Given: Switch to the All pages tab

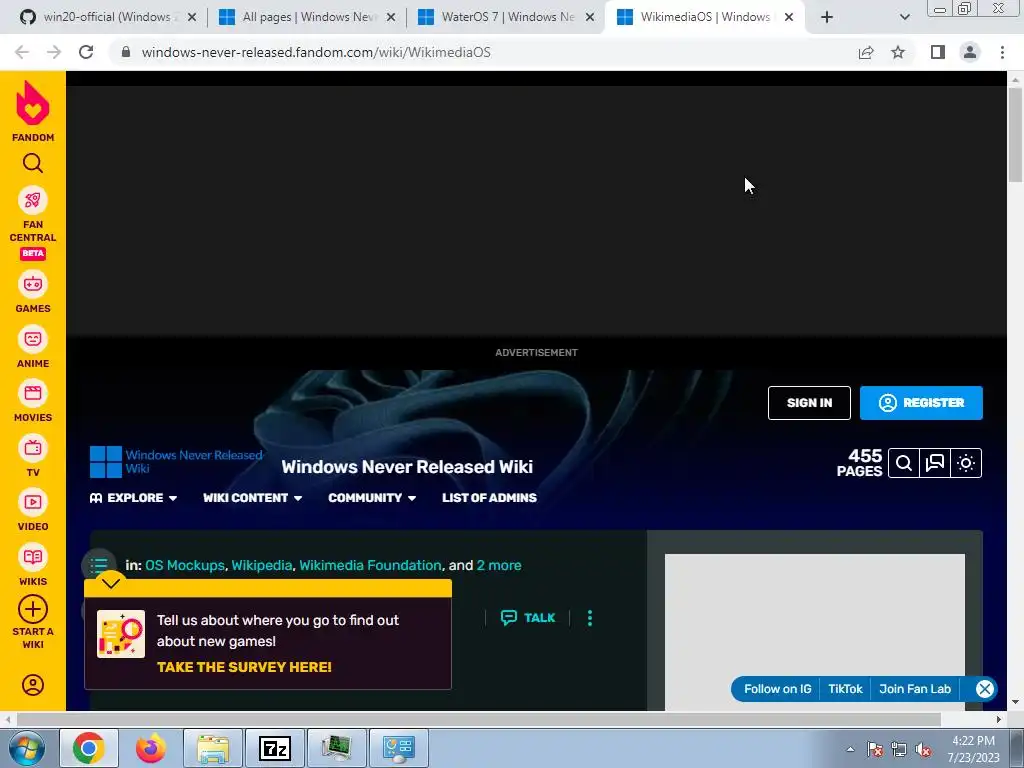Looking at the screenshot, I should [x=306, y=17].
